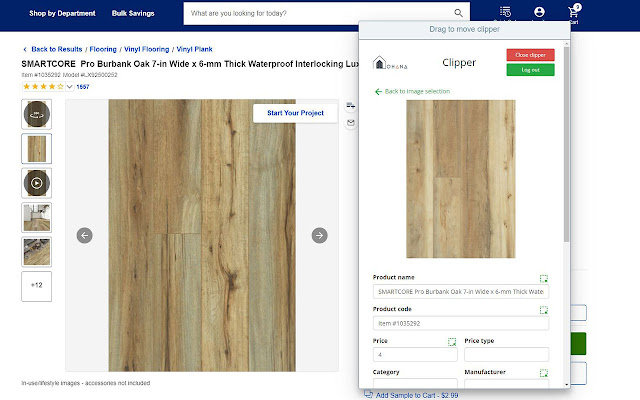
Task: Click the Product name selector icon
Action: pos(544,278)
